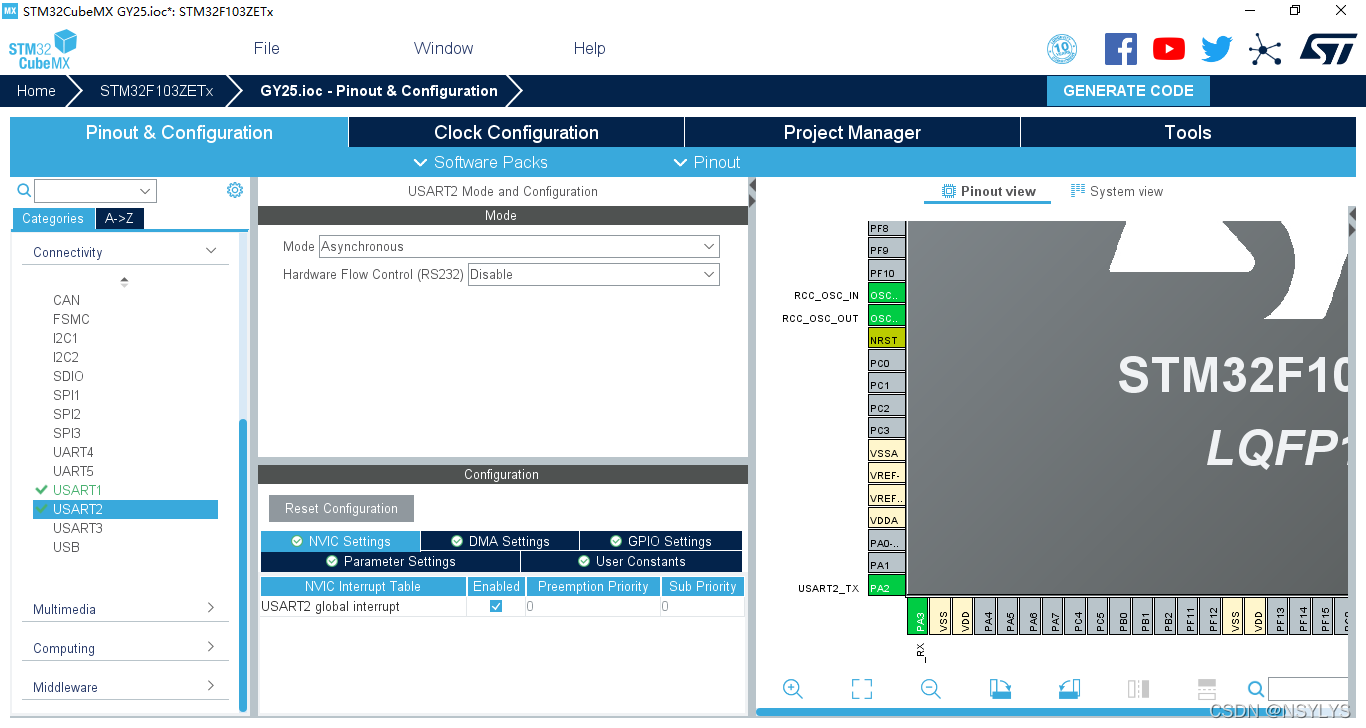Viewport: 1366px width, 728px height.
Task: Open the Facebook icon link
Action: click(1121, 49)
